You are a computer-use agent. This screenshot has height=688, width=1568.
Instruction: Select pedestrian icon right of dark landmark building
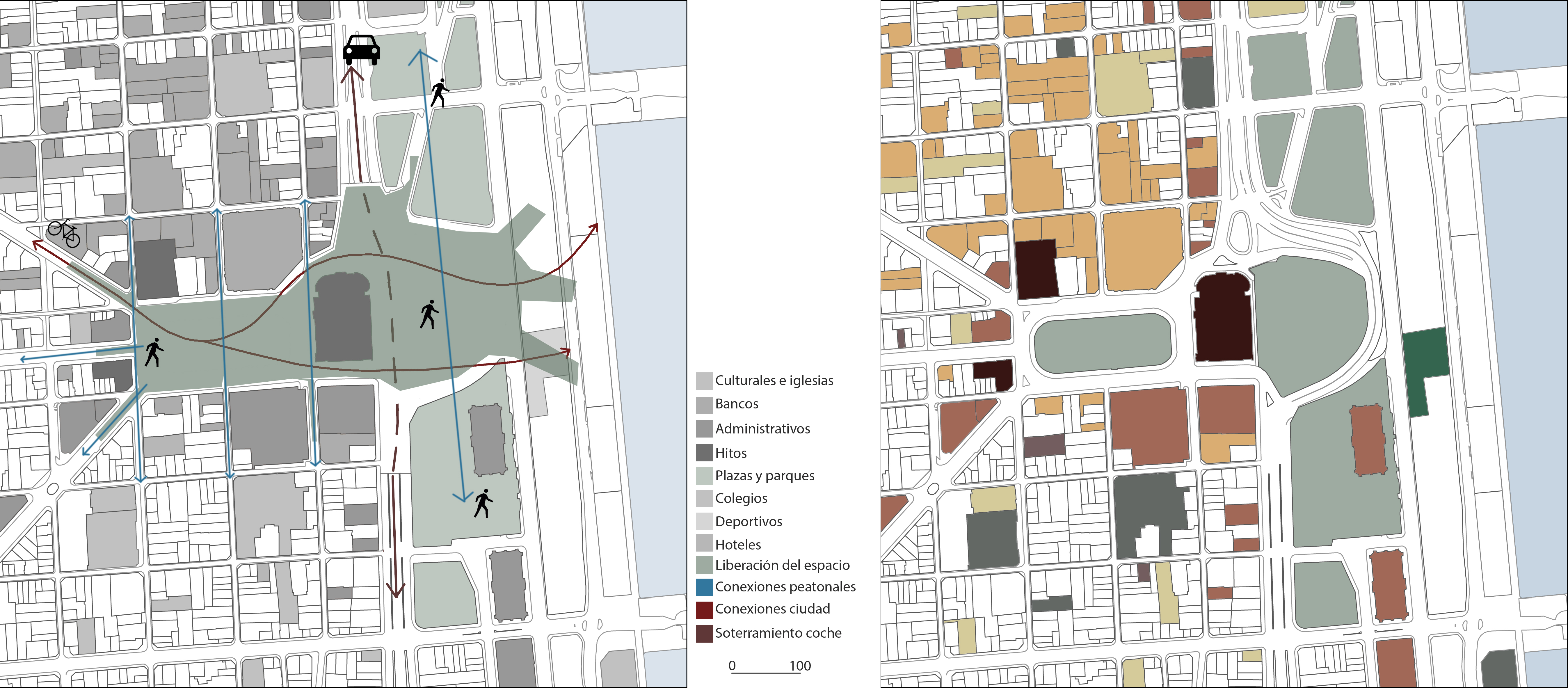point(429,314)
